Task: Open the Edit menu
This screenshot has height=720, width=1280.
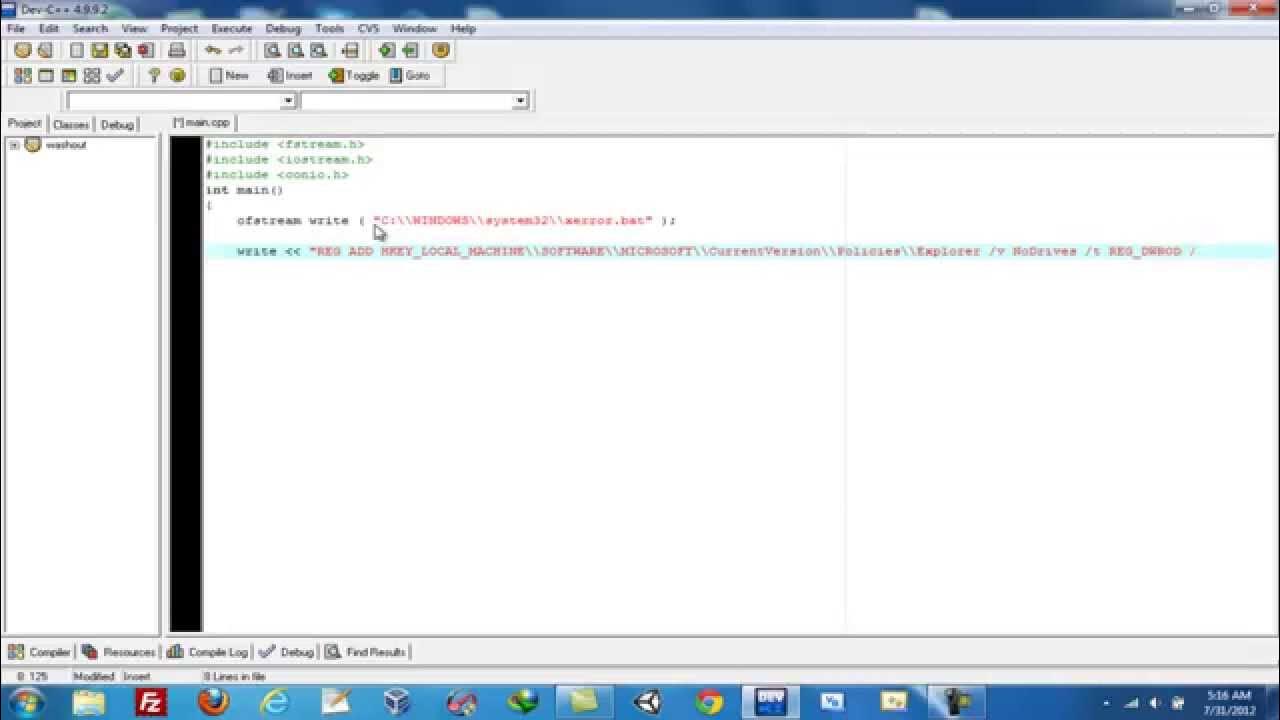Action: click(x=48, y=28)
